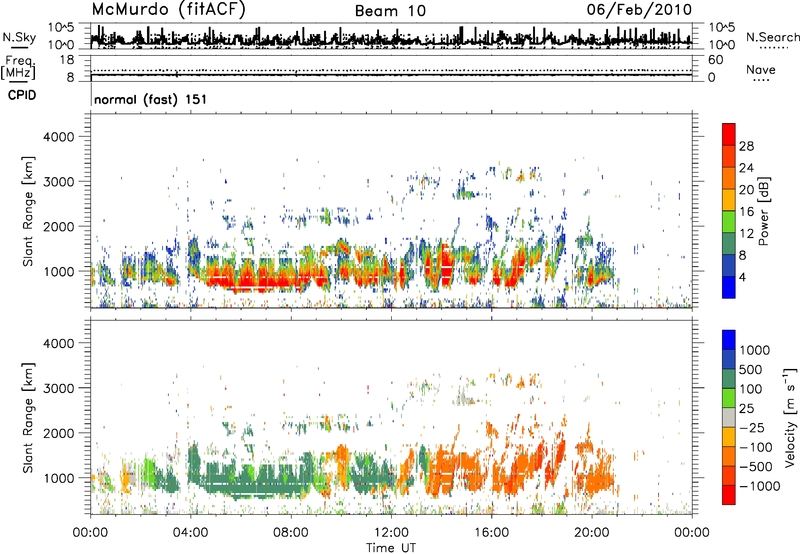Select the 24 label on power colorbar
This screenshot has width=800, height=554.
click(746, 168)
